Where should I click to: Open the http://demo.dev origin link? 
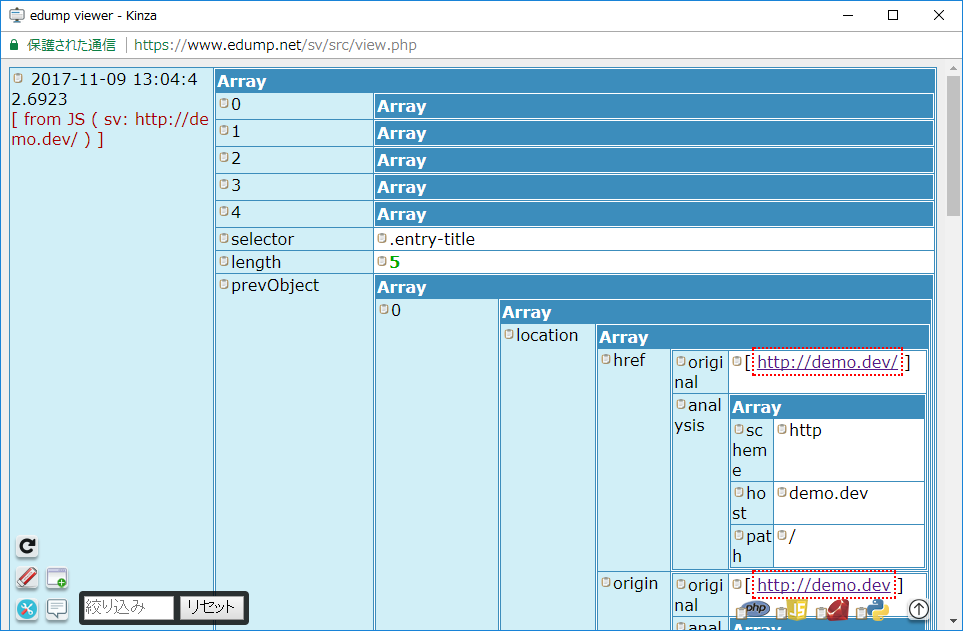point(823,585)
